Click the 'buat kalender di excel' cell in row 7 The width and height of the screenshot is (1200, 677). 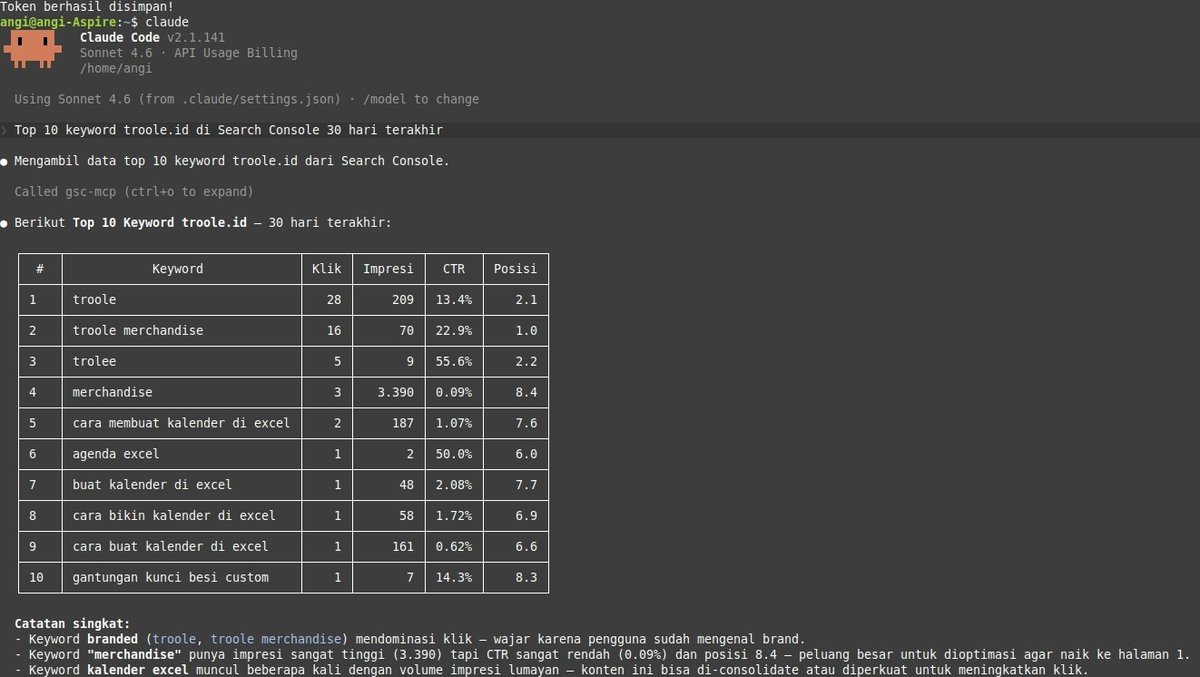152,485
